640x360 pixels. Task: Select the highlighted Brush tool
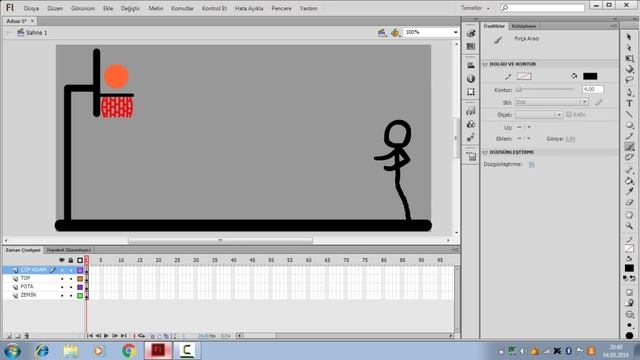click(x=629, y=147)
